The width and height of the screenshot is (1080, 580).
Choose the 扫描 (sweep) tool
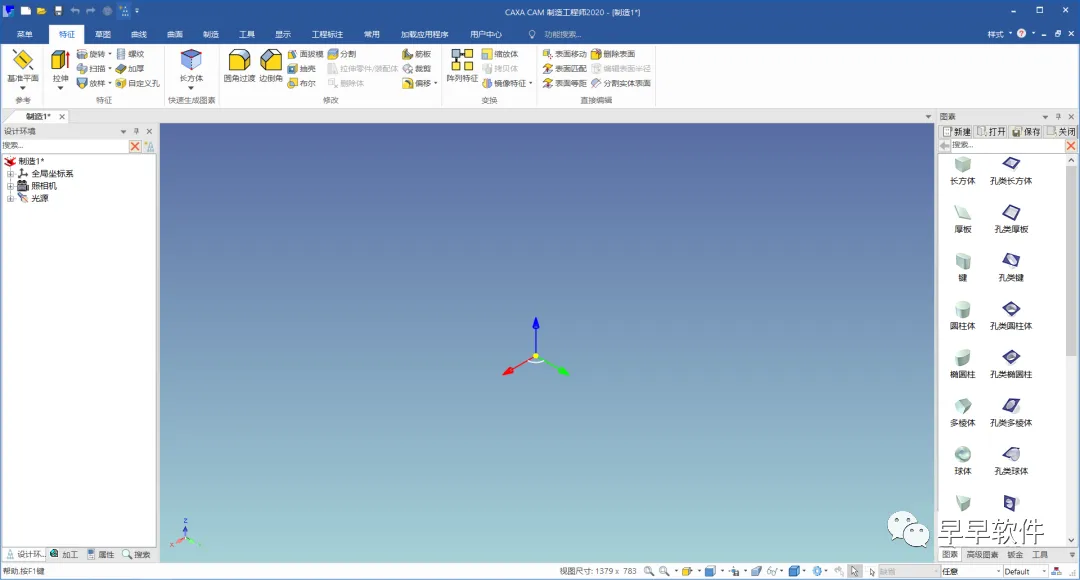pyautogui.click(x=91, y=68)
